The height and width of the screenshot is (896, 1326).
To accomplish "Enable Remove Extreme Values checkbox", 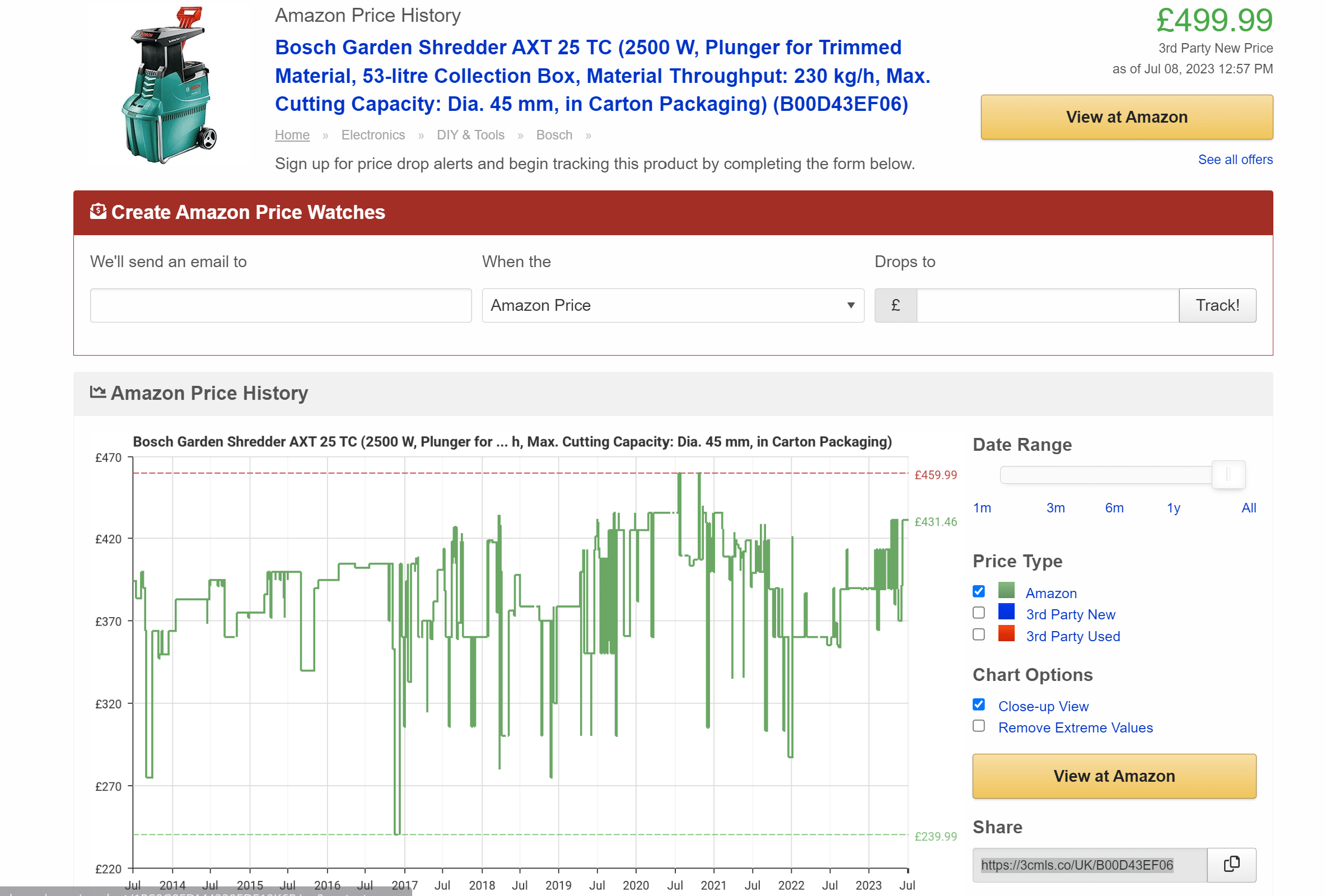I will click(x=978, y=726).
